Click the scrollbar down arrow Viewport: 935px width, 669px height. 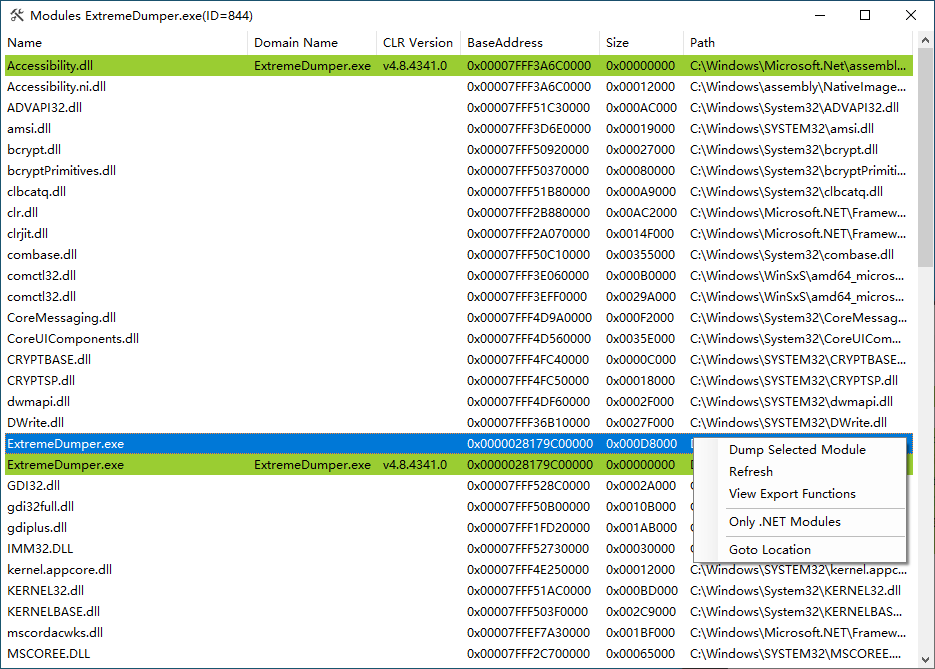coord(925,660)
